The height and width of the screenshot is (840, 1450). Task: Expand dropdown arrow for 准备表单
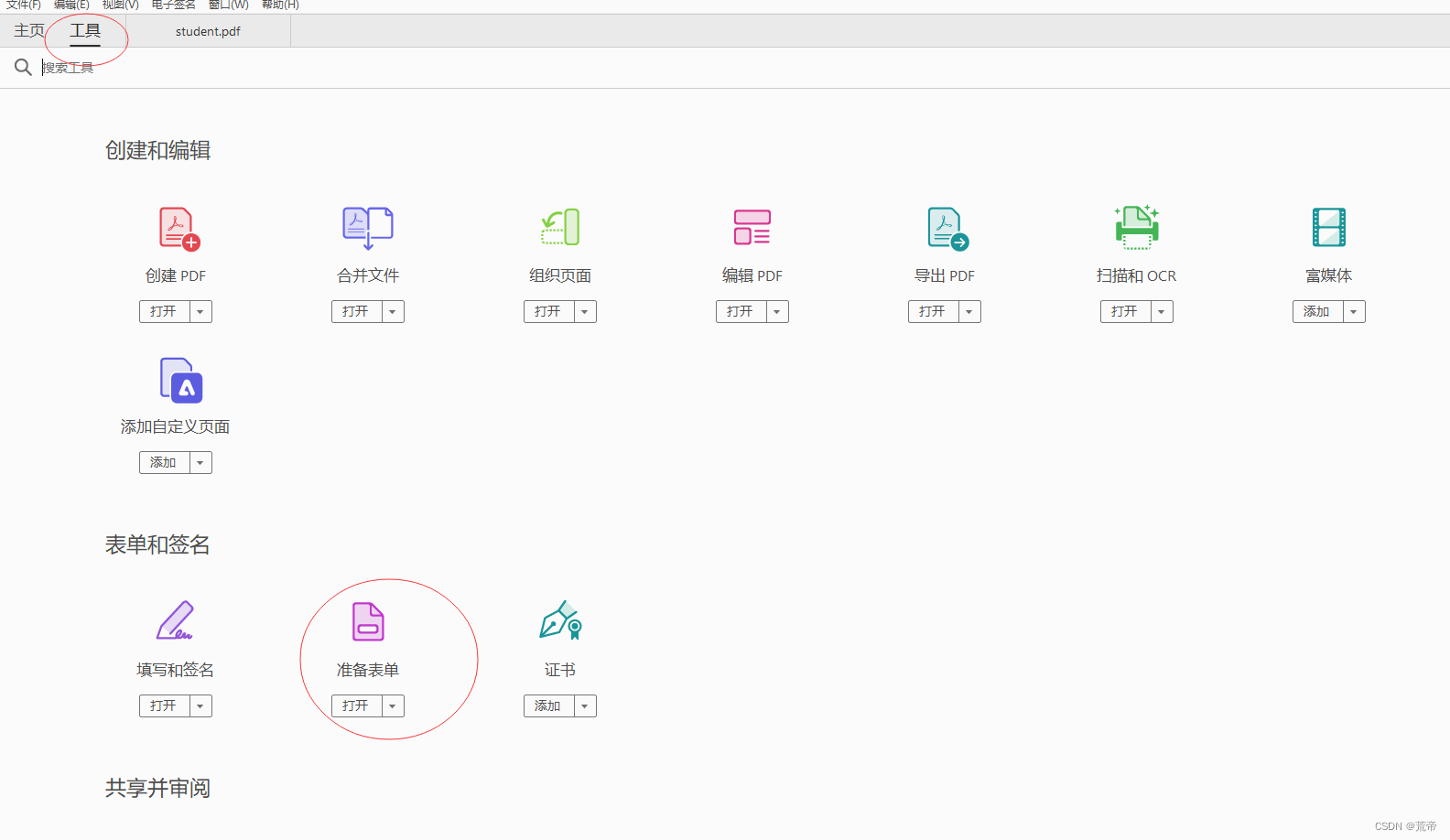pos(393,706)
